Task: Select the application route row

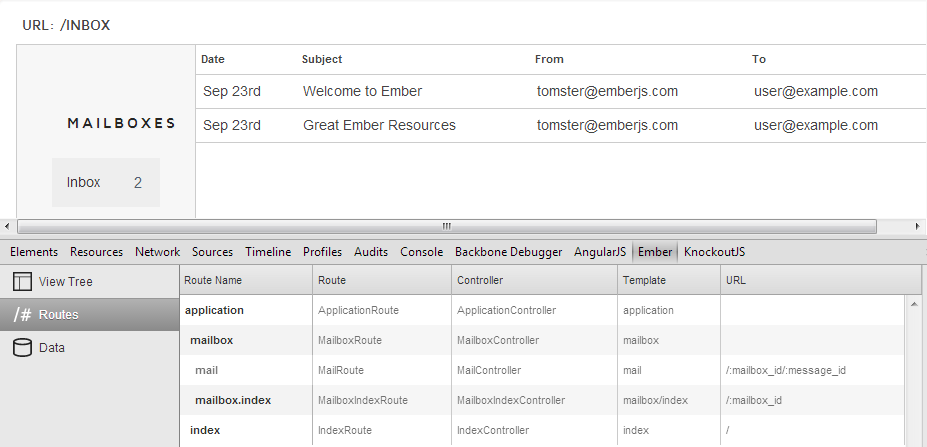Action: tap(542, 310)
